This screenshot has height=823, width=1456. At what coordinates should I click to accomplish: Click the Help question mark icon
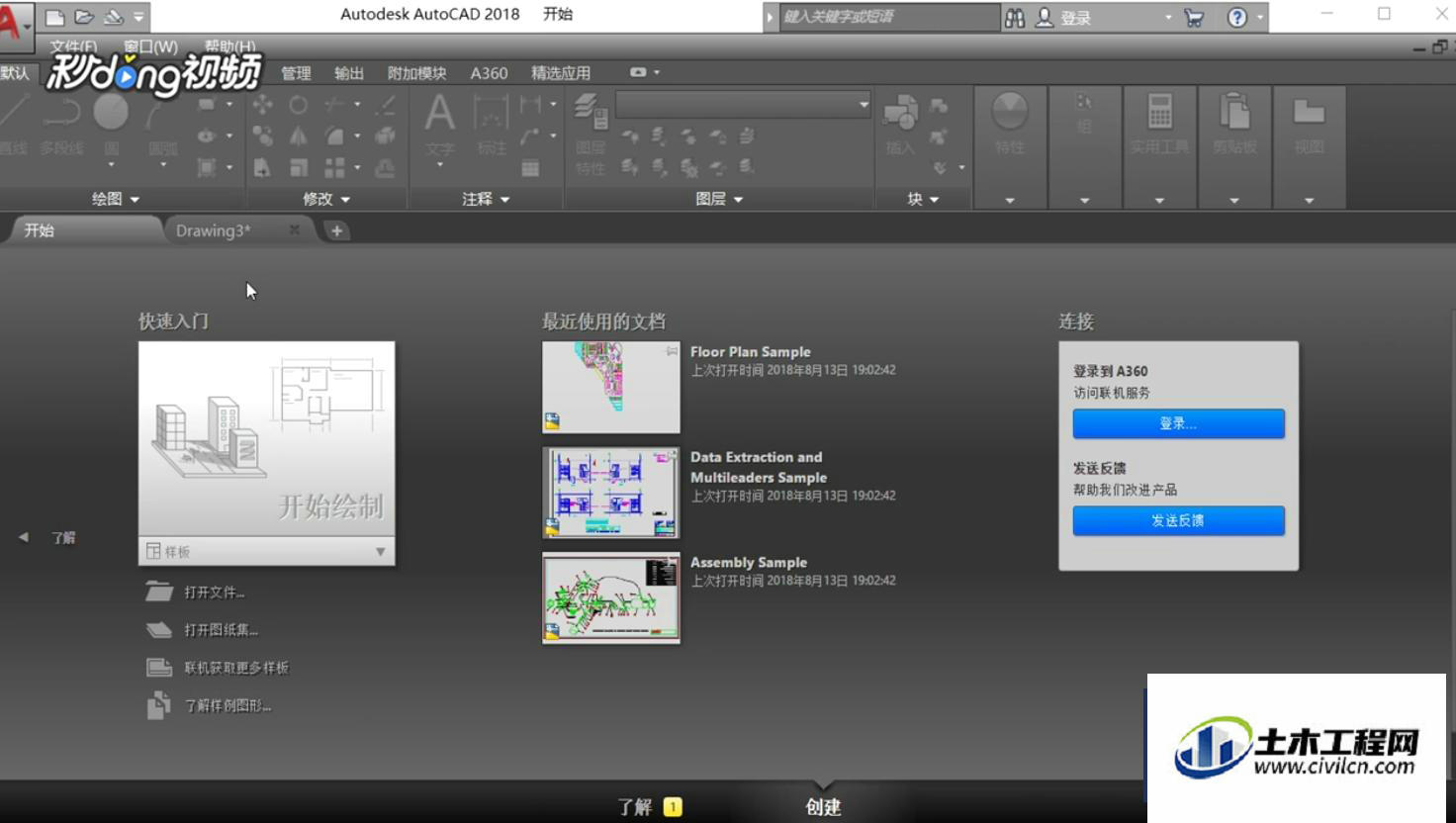tap(1237, 18)
